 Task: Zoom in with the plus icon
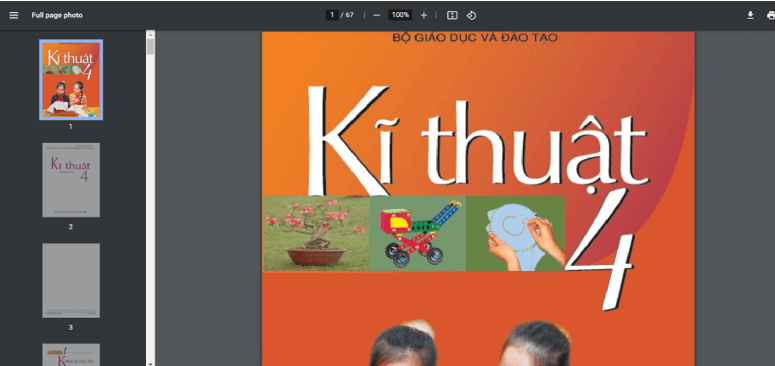(424, 15)
